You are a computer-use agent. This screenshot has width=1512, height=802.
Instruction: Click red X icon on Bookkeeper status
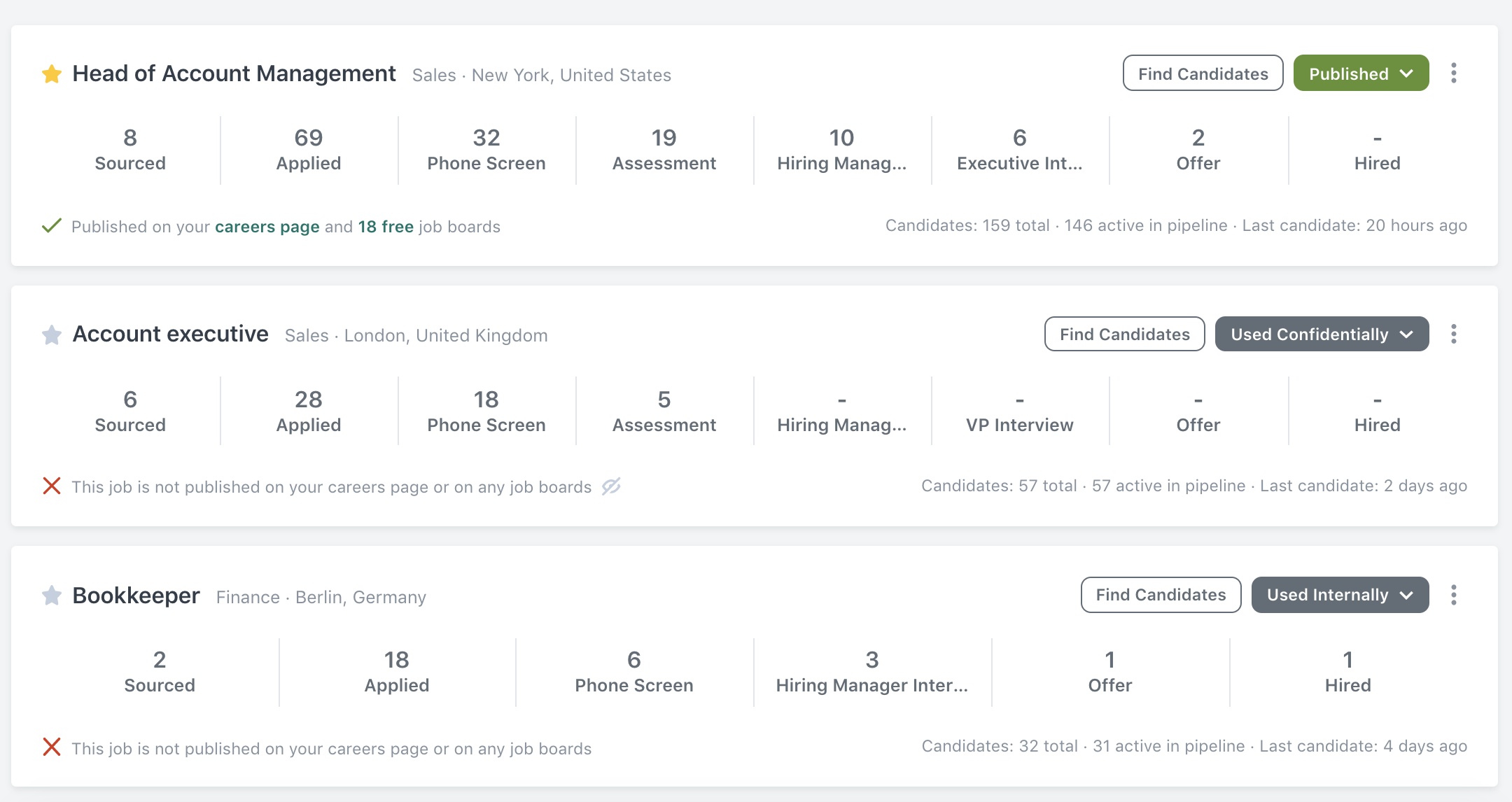[x=52, y=747]
